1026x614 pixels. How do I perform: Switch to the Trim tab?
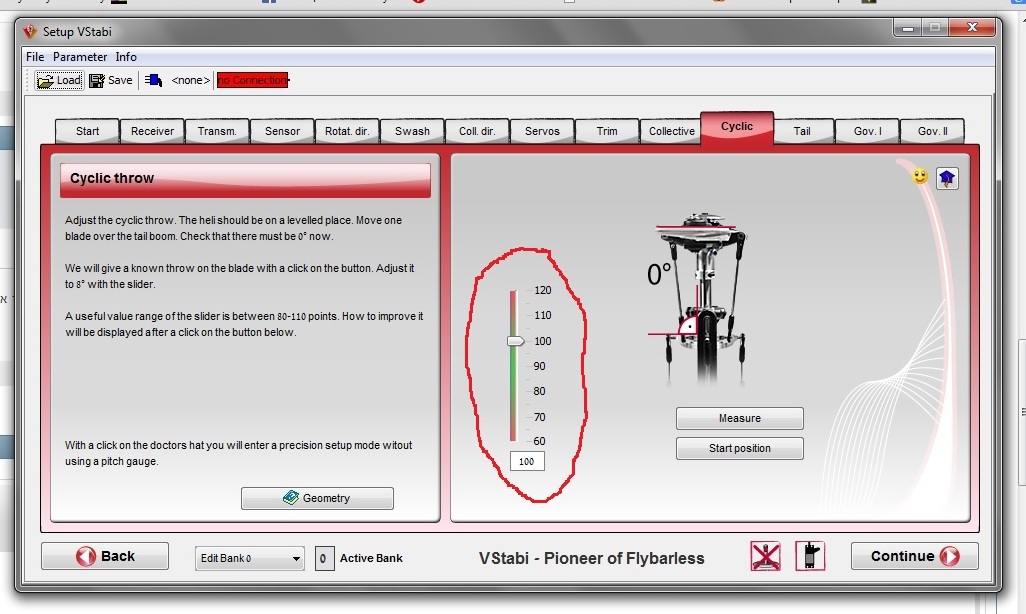point(607,131)
